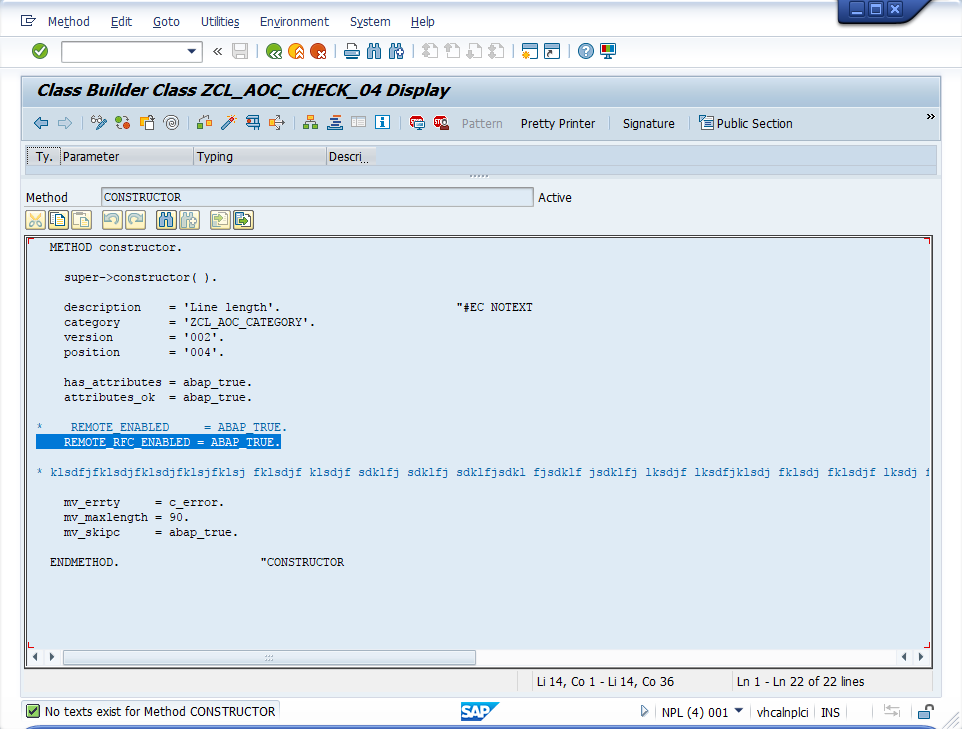Collapse the command field using double-chevron
This screenshot has width=962, height=729.
pos(217,52)
